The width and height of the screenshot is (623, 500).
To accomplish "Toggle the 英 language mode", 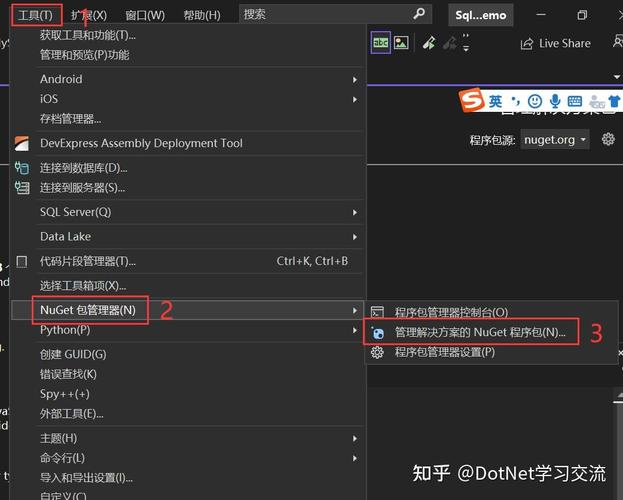I will click(x=495, y=101).
